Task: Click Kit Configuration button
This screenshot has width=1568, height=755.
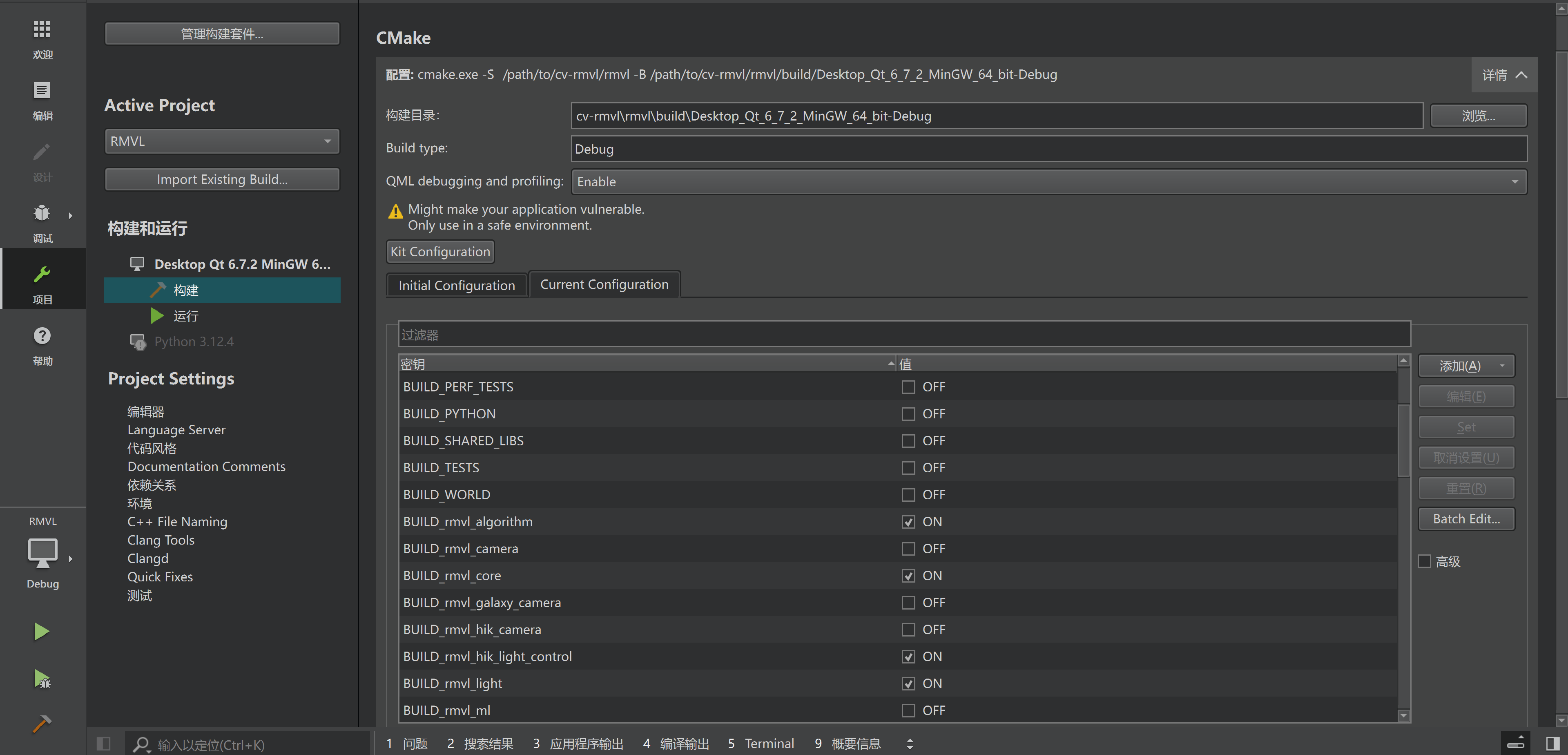Action: point(440,252)
